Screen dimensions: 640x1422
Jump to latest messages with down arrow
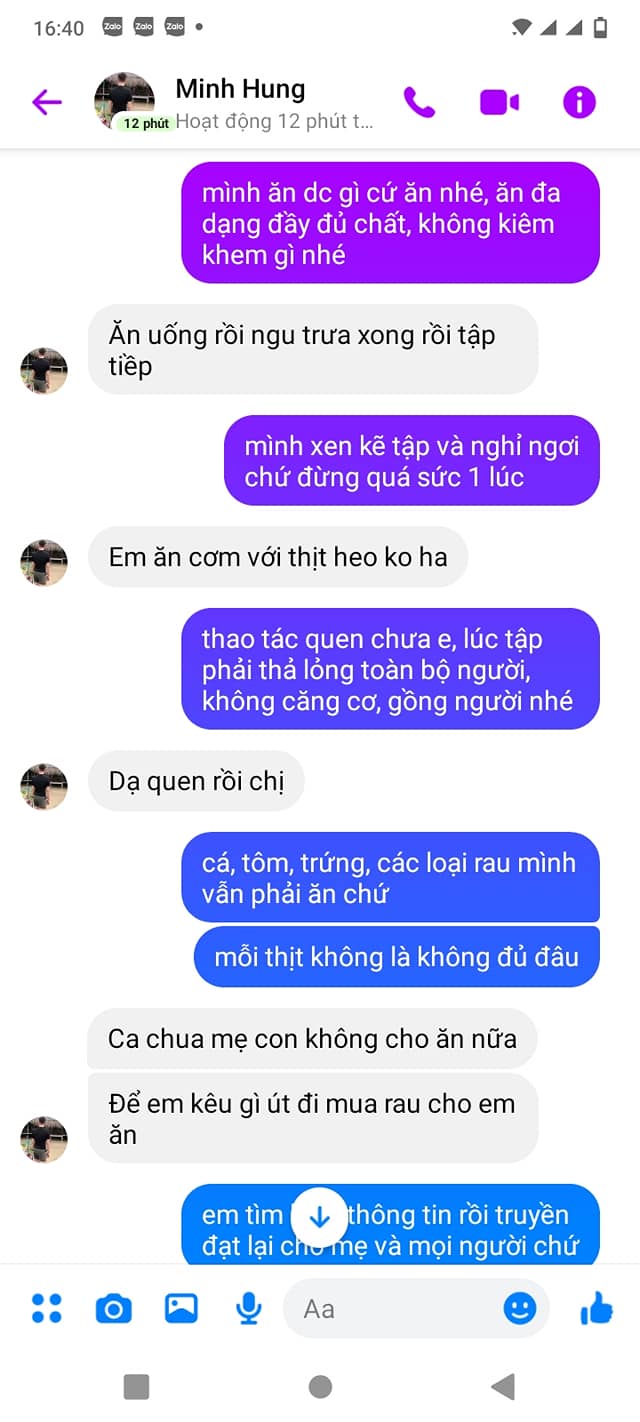click(x=319, y=1217)
